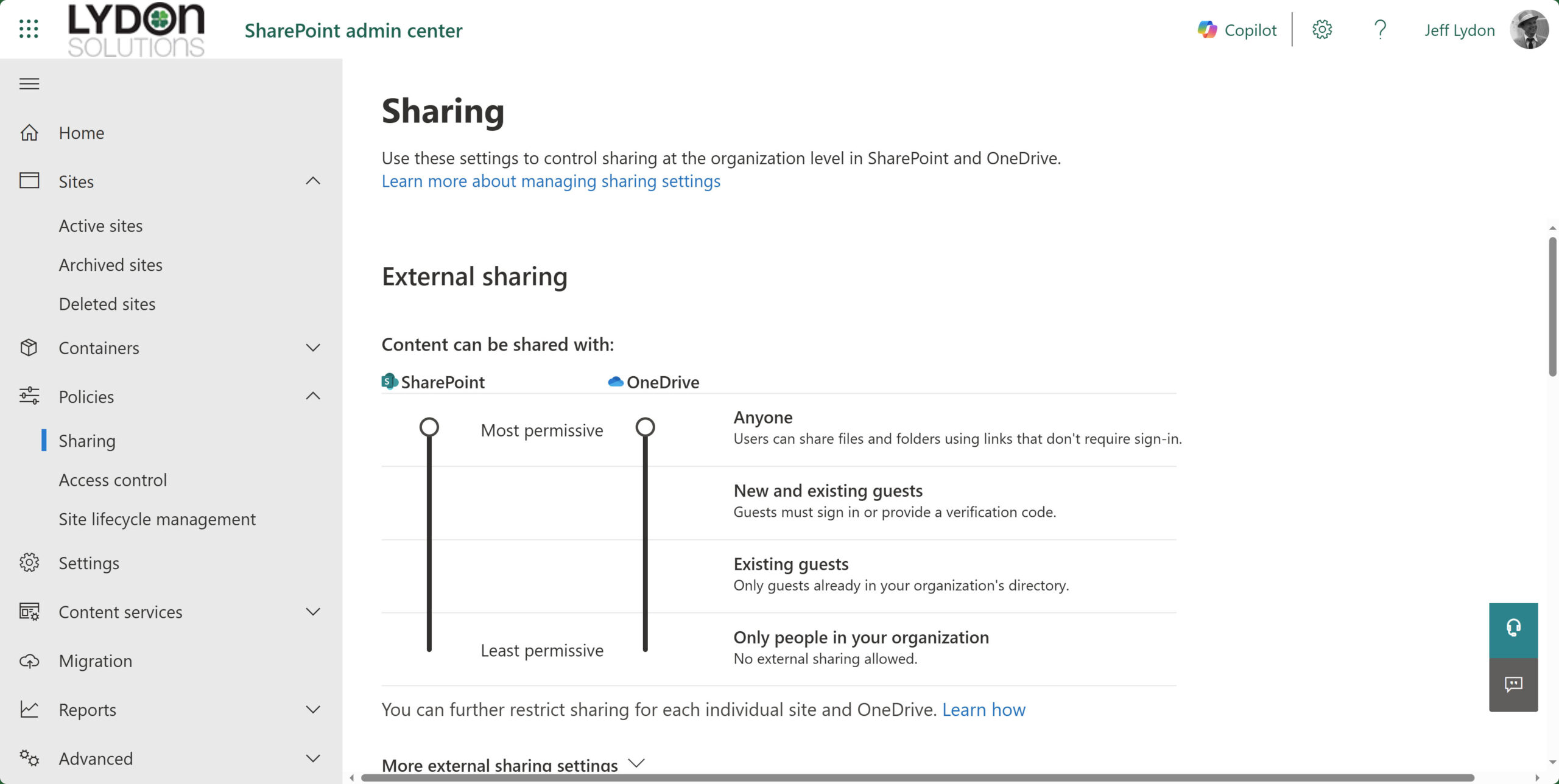Open the help question mark icon
The width and height of the screenshot is (1559, 784).
coord(1380,29)
